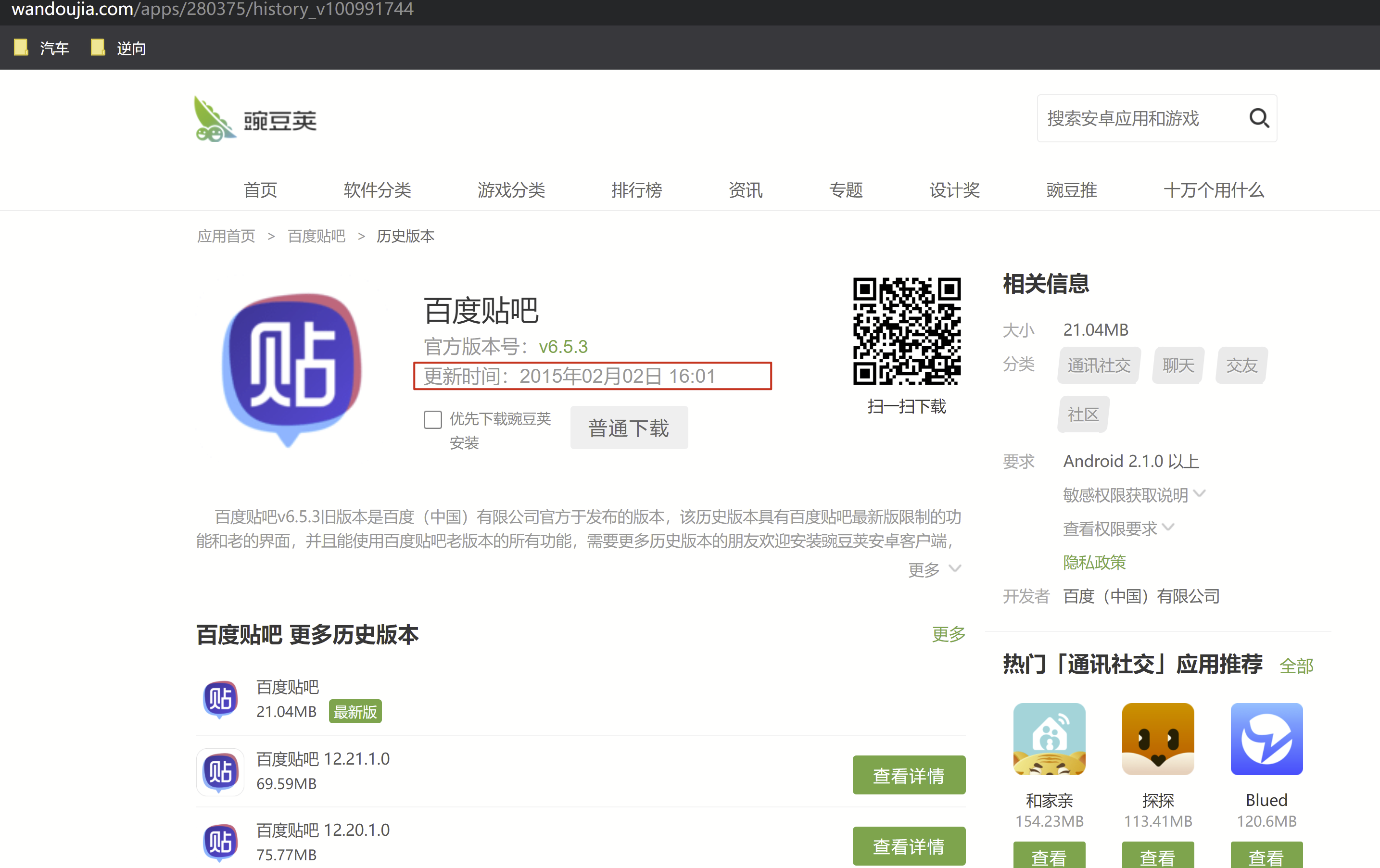
Task: Click the 和家亲 app name label
Action: pyautogui.click(x=1049, y=800)
